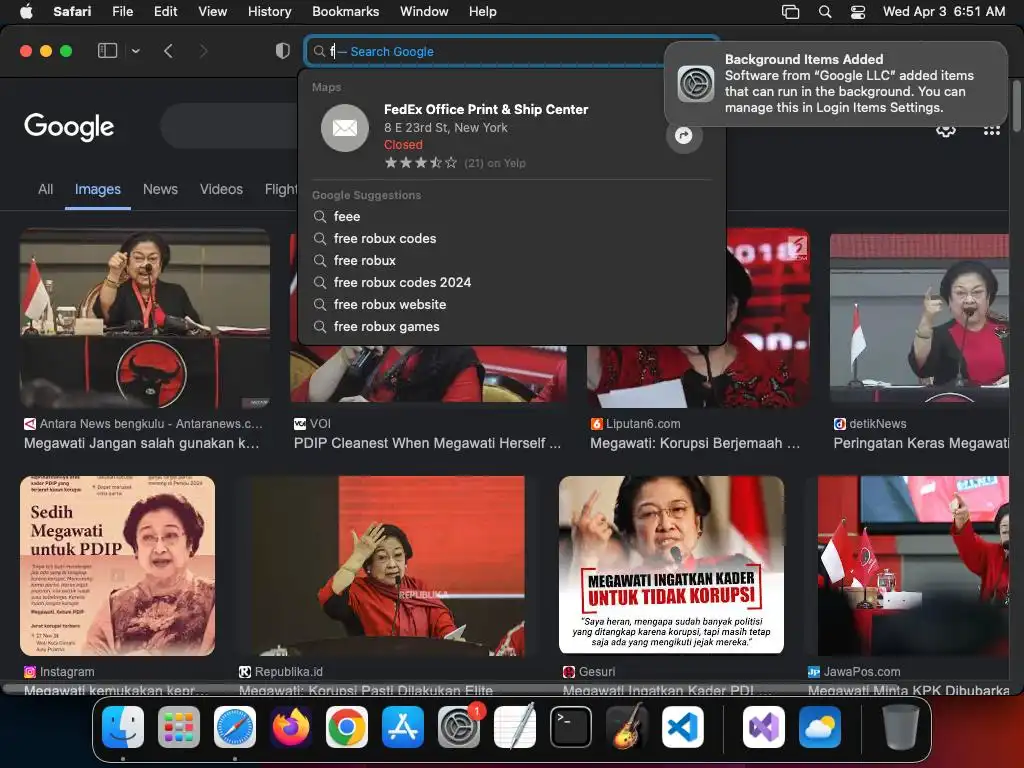
Task: Launch Firefox from the Dock
Action: [x=291, y=727]
